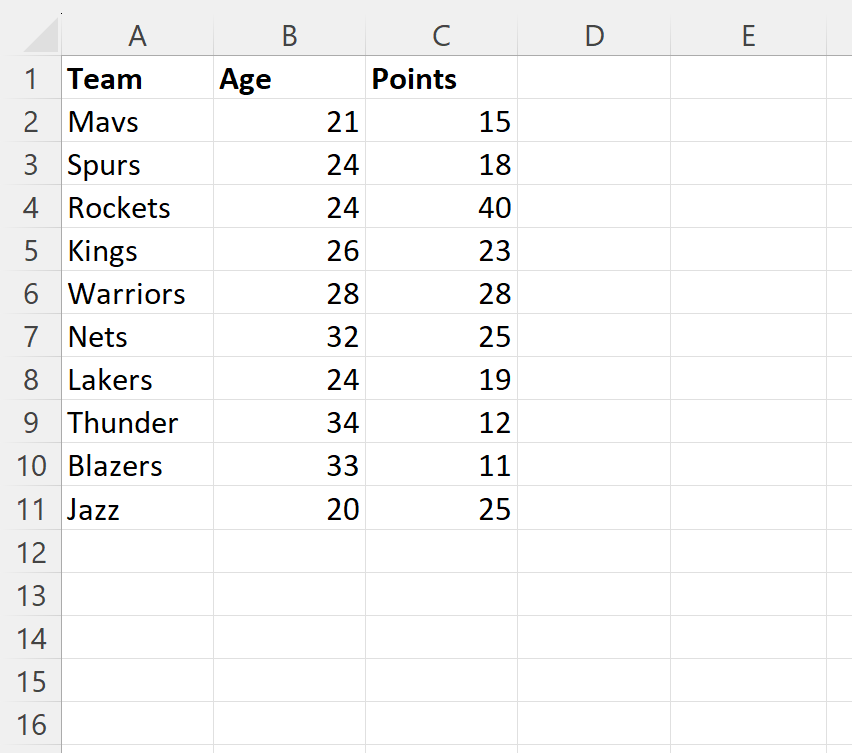Select row 6 header

pyautogui.click(x=31, y=293)
